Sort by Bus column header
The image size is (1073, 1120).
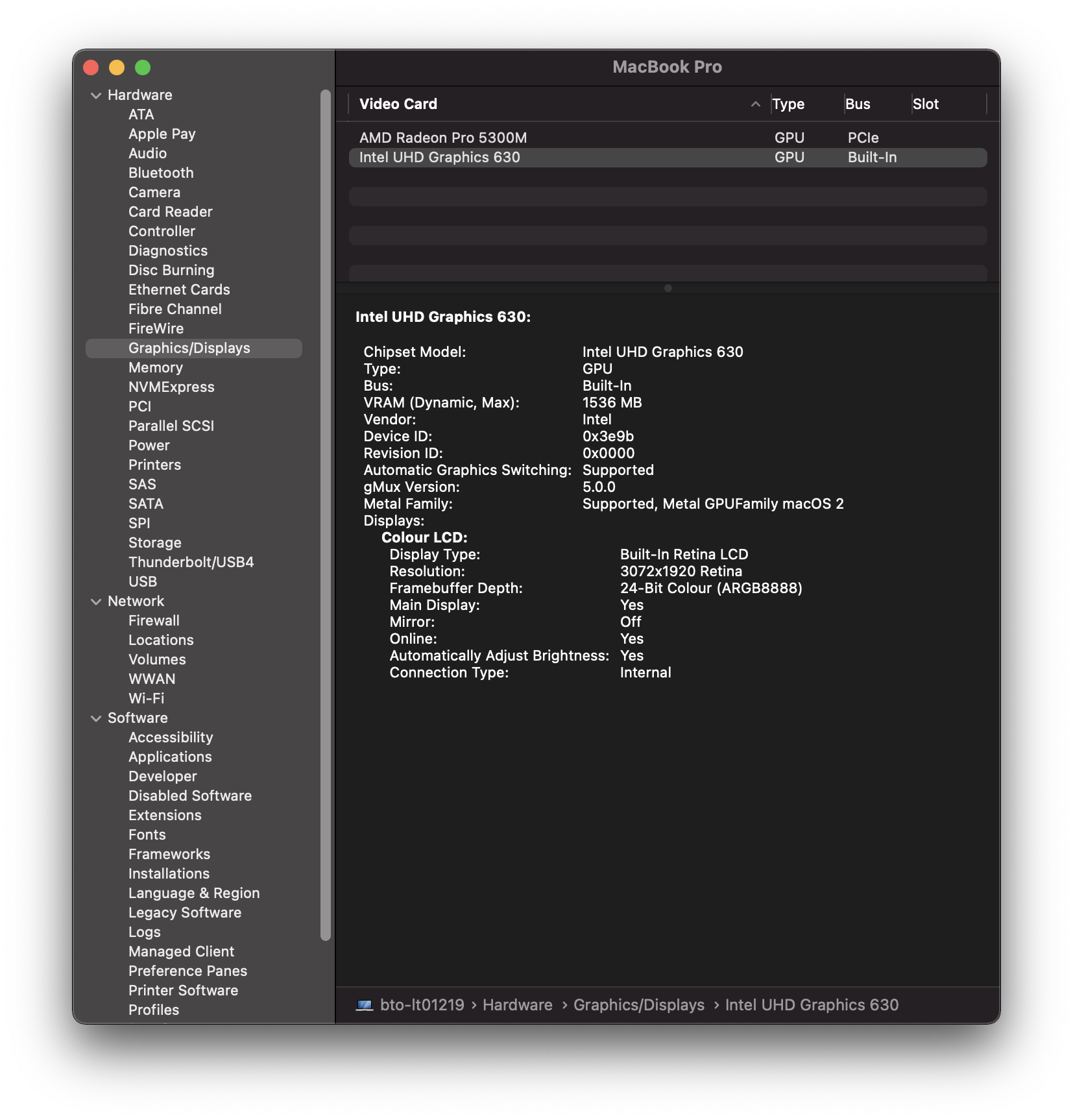tap(858, 104)
